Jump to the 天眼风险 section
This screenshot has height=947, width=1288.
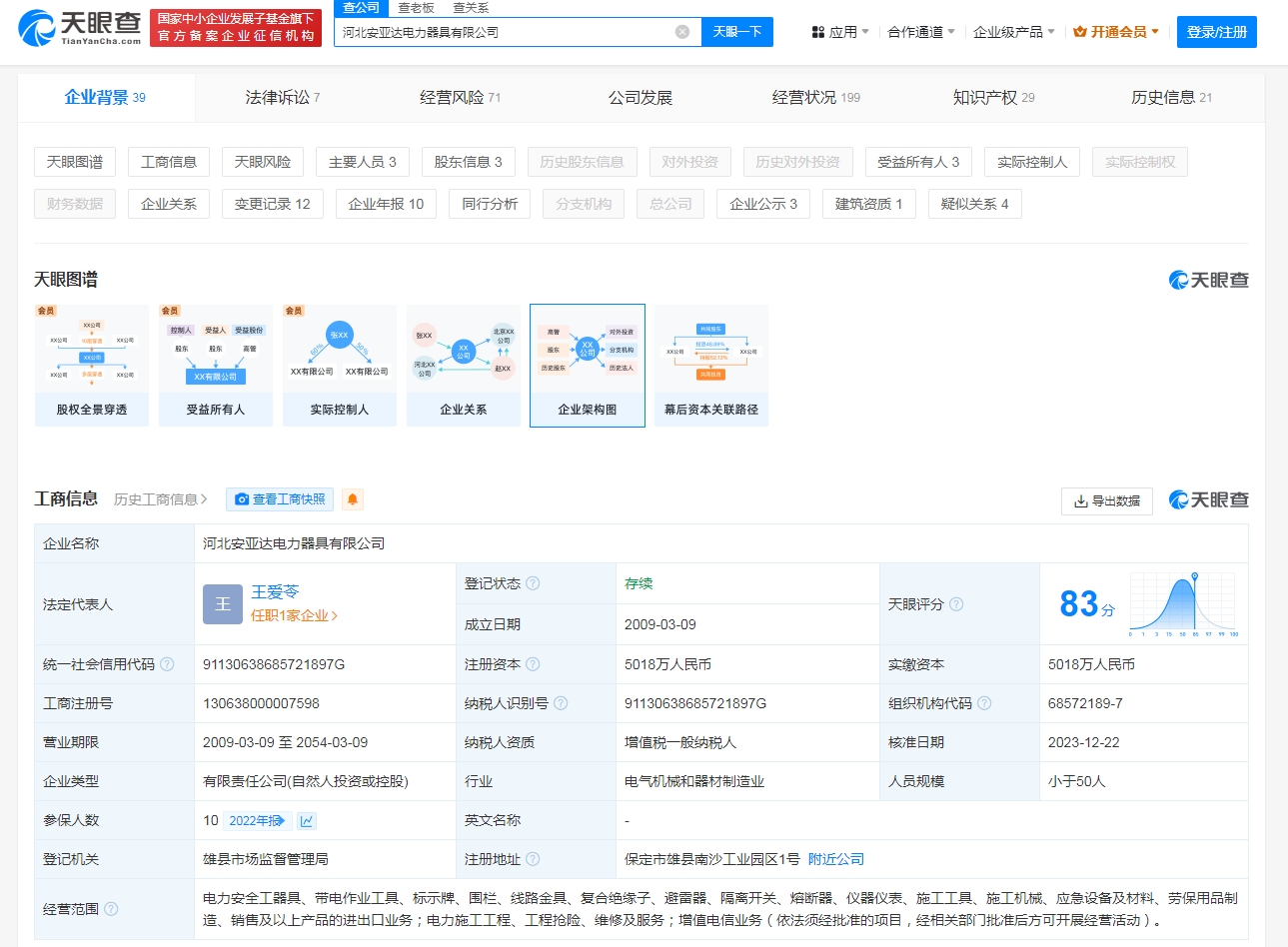click(263, 162)
